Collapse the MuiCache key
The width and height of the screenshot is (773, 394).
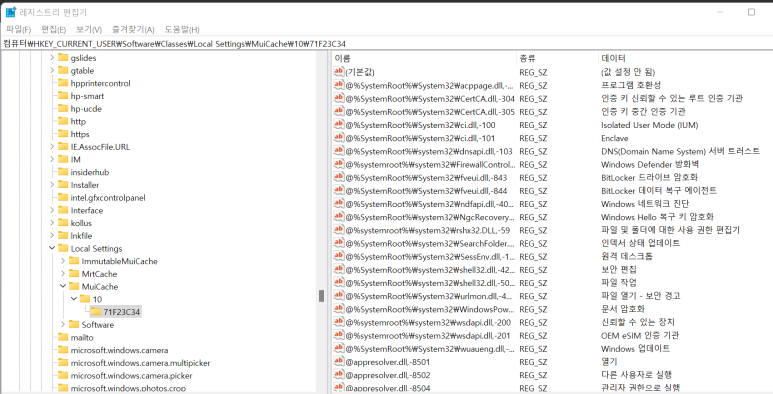tap(63, 287)
